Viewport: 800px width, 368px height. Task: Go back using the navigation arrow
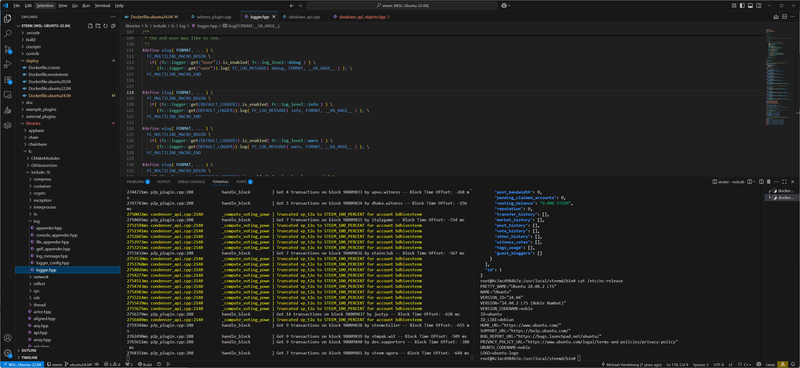[x=291, y=5]
